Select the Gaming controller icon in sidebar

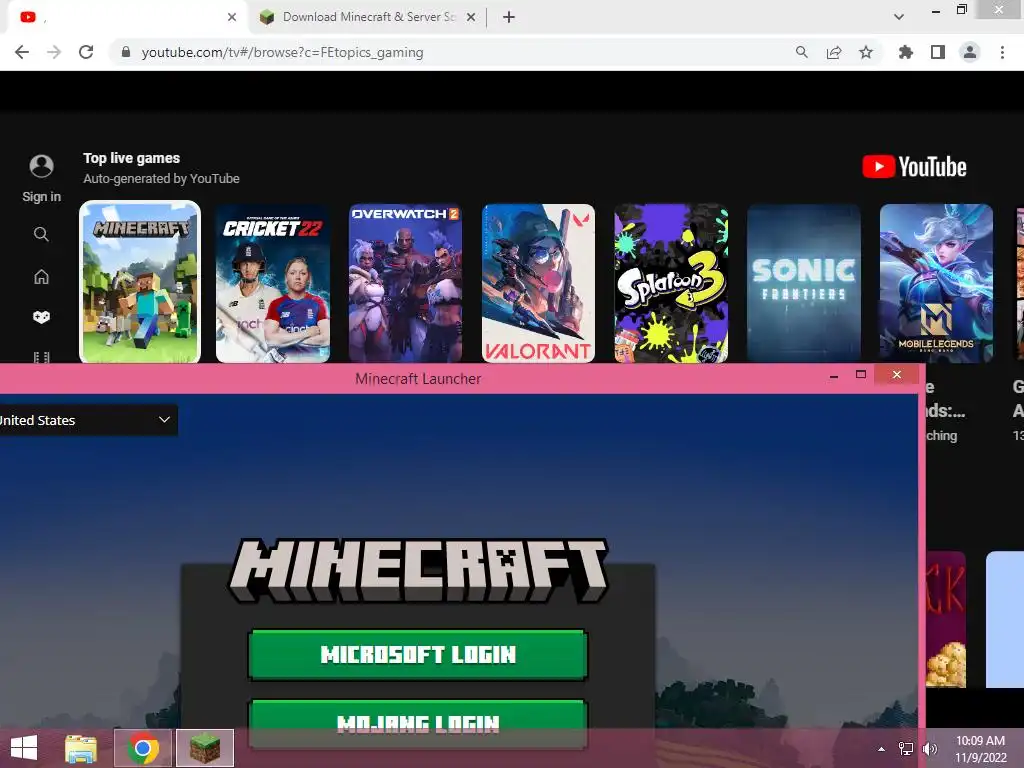tap(41, 317)
